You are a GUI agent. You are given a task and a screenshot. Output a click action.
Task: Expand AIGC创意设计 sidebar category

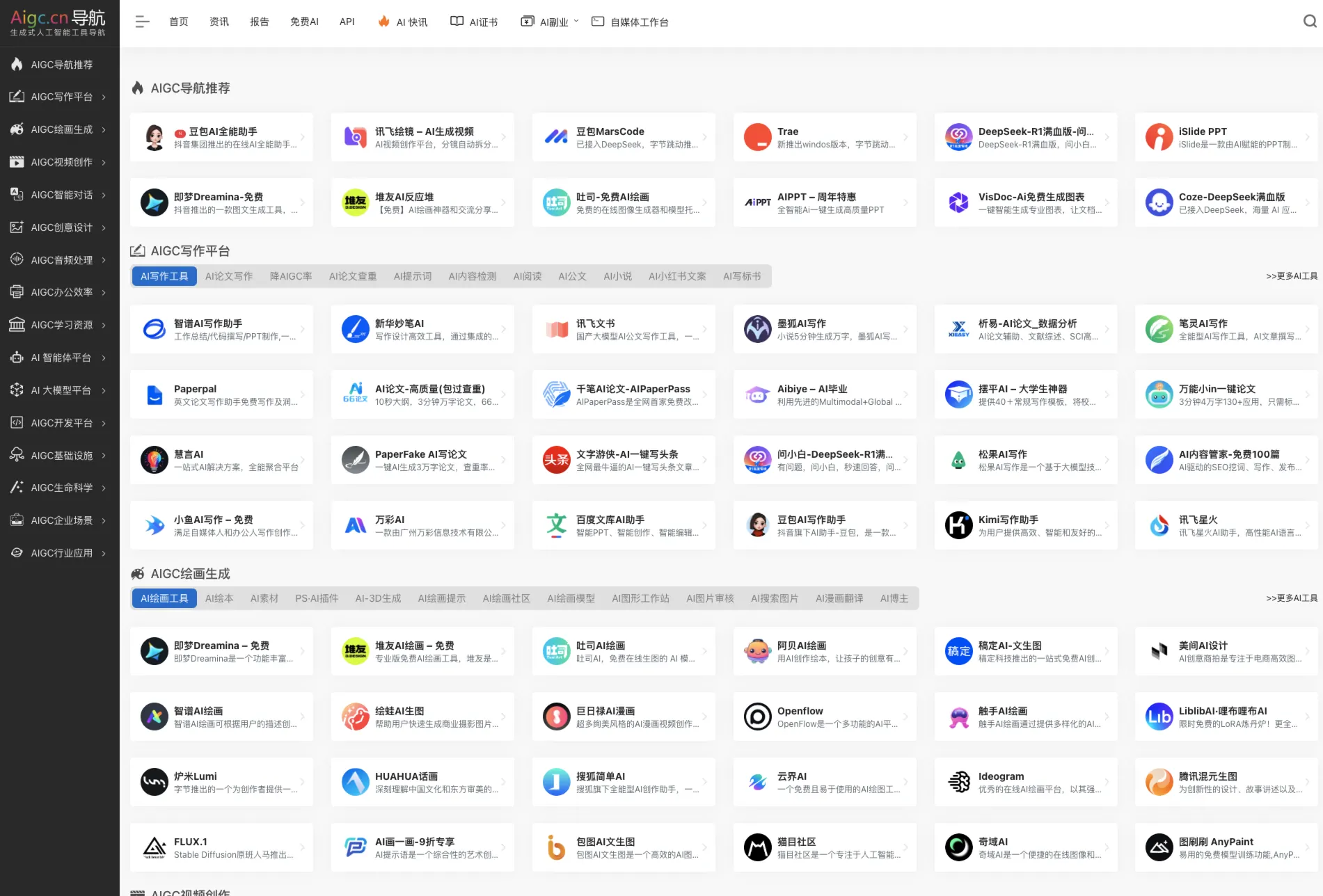coord(59,227)
